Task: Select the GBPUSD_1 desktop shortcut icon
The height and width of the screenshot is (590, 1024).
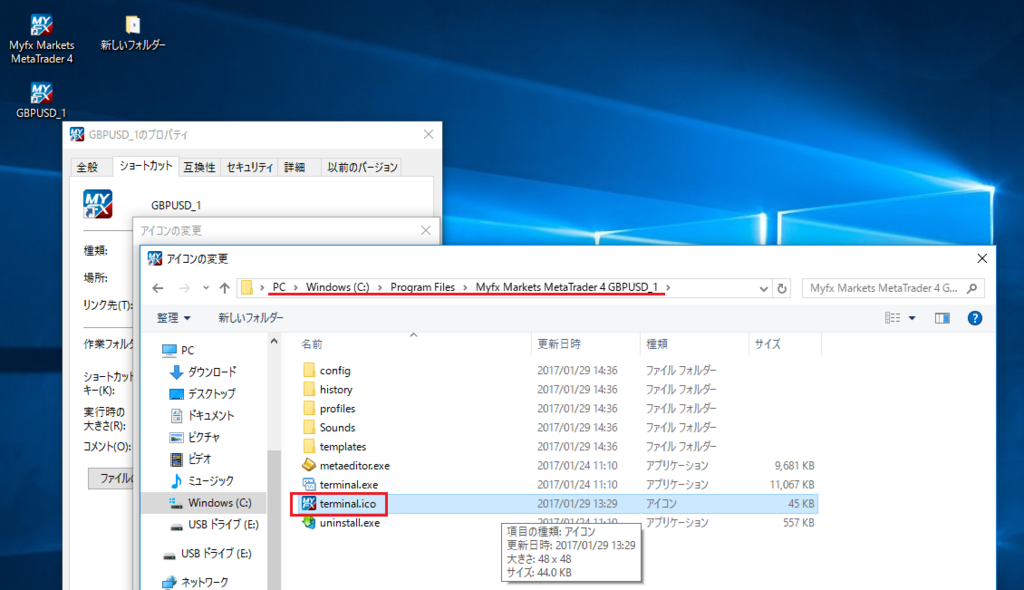Action: tap(41, 100)
